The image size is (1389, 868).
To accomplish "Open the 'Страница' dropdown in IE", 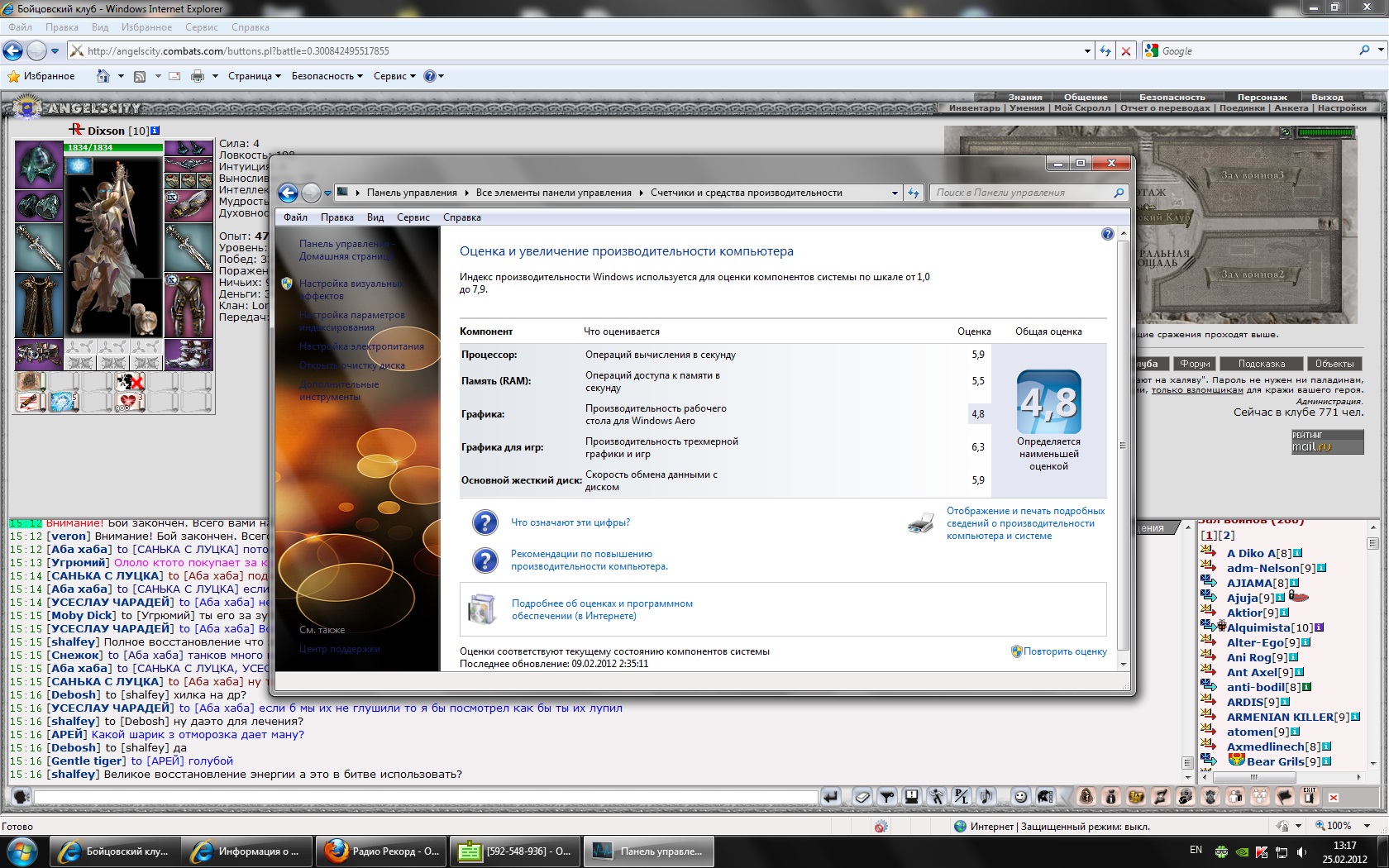I will pyautogui.click(x=255, y=76).
